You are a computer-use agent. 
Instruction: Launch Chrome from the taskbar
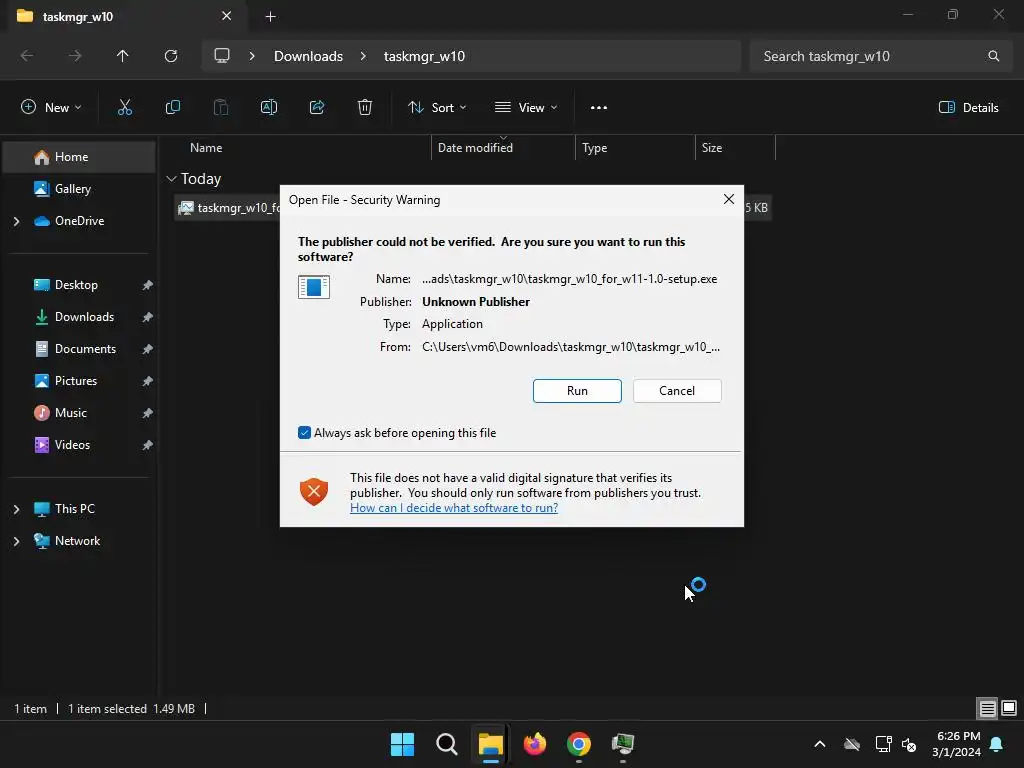point(579,744)
